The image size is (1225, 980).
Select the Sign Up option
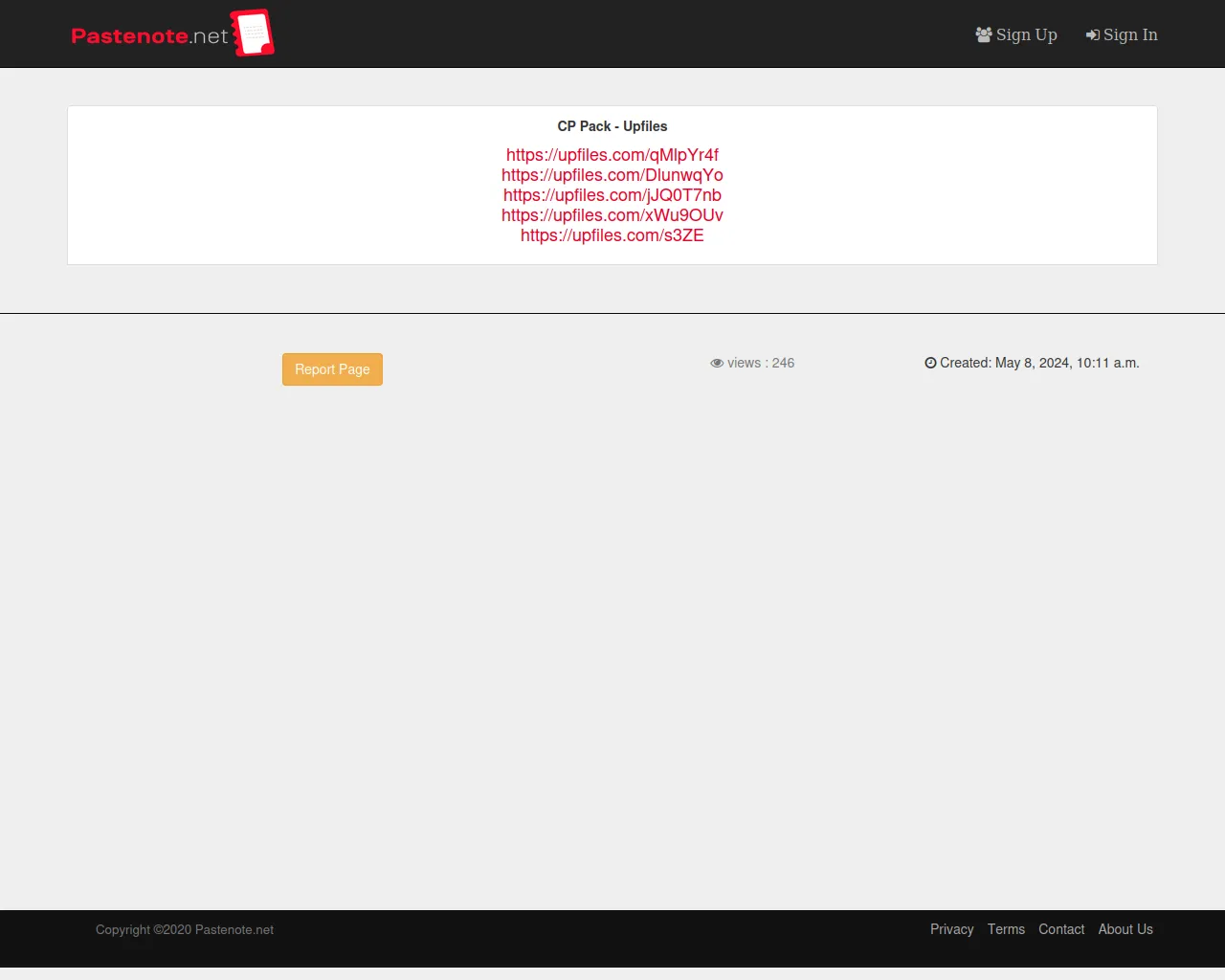coord(1026,34)
